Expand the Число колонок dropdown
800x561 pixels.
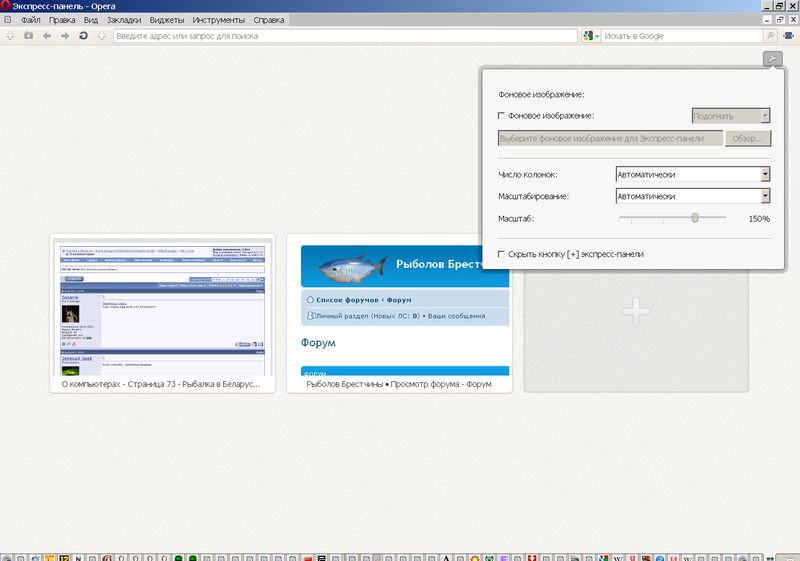point(764,174)
